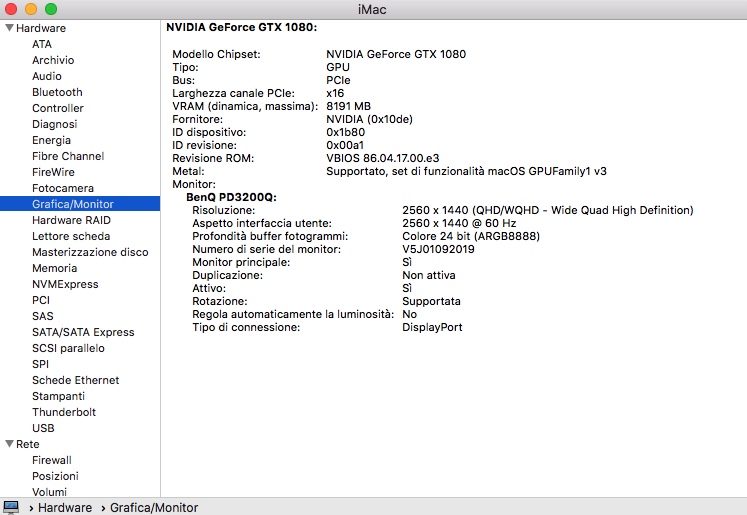This screenshot has height=515, width=747.
Task: Click the PCIe lane width x16
Action: [335, 93]
